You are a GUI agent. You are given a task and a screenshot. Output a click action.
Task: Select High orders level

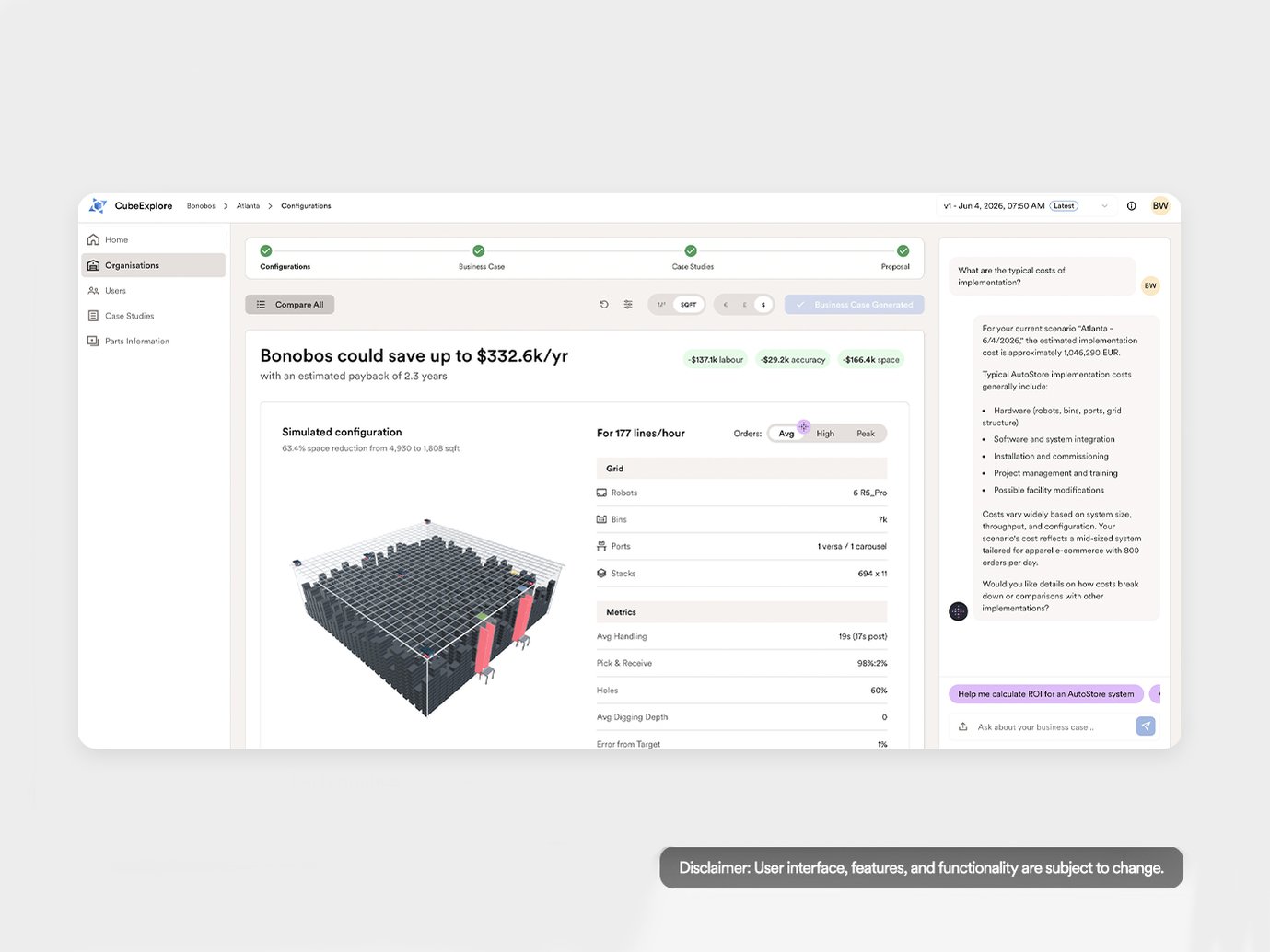pos(825,434)
